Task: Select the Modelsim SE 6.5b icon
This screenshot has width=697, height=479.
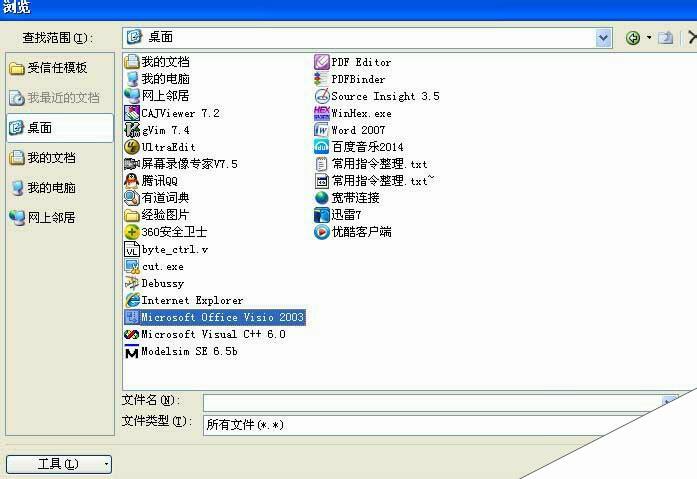Action: coord(132,351)
